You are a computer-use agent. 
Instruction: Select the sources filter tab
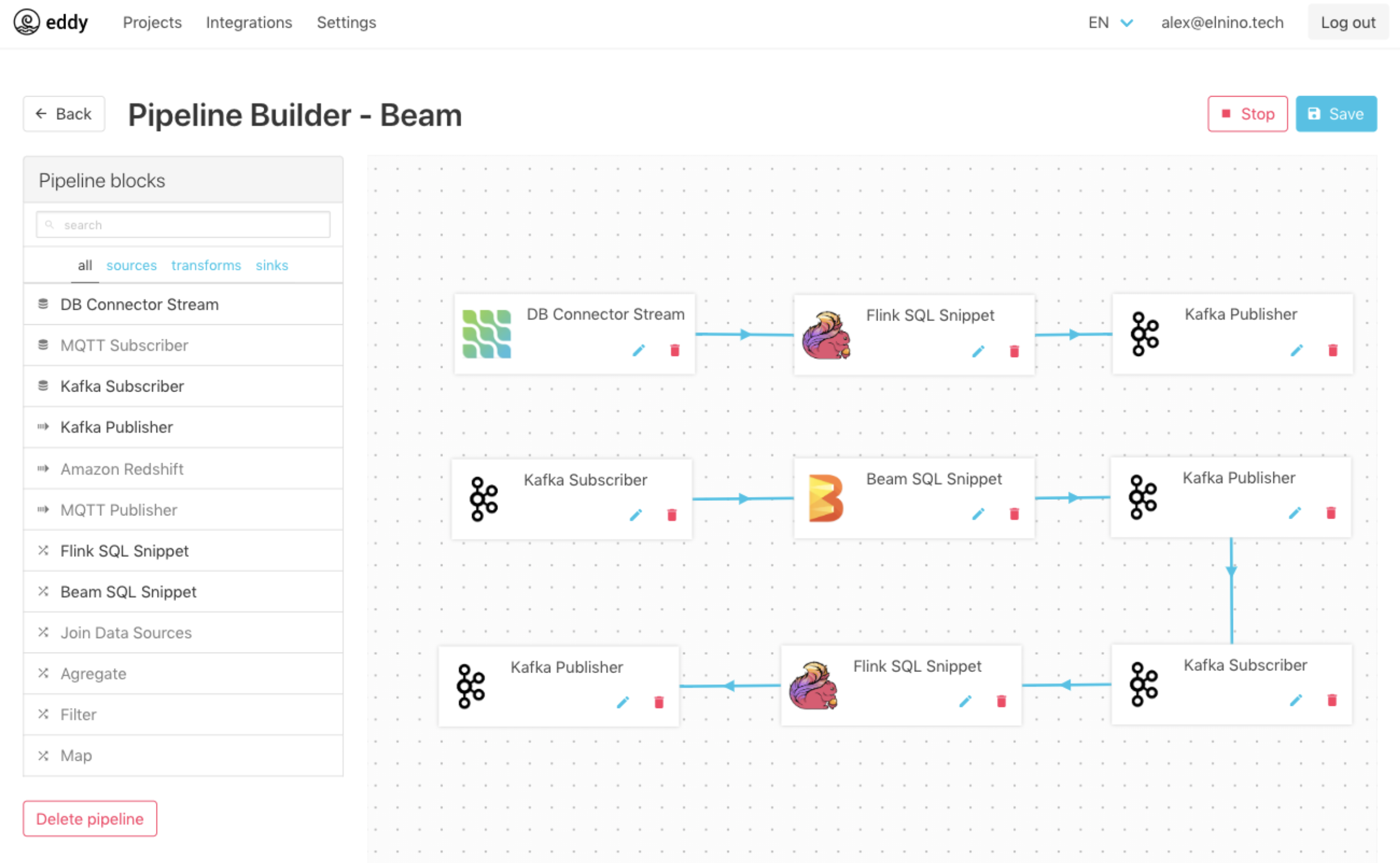131,264
